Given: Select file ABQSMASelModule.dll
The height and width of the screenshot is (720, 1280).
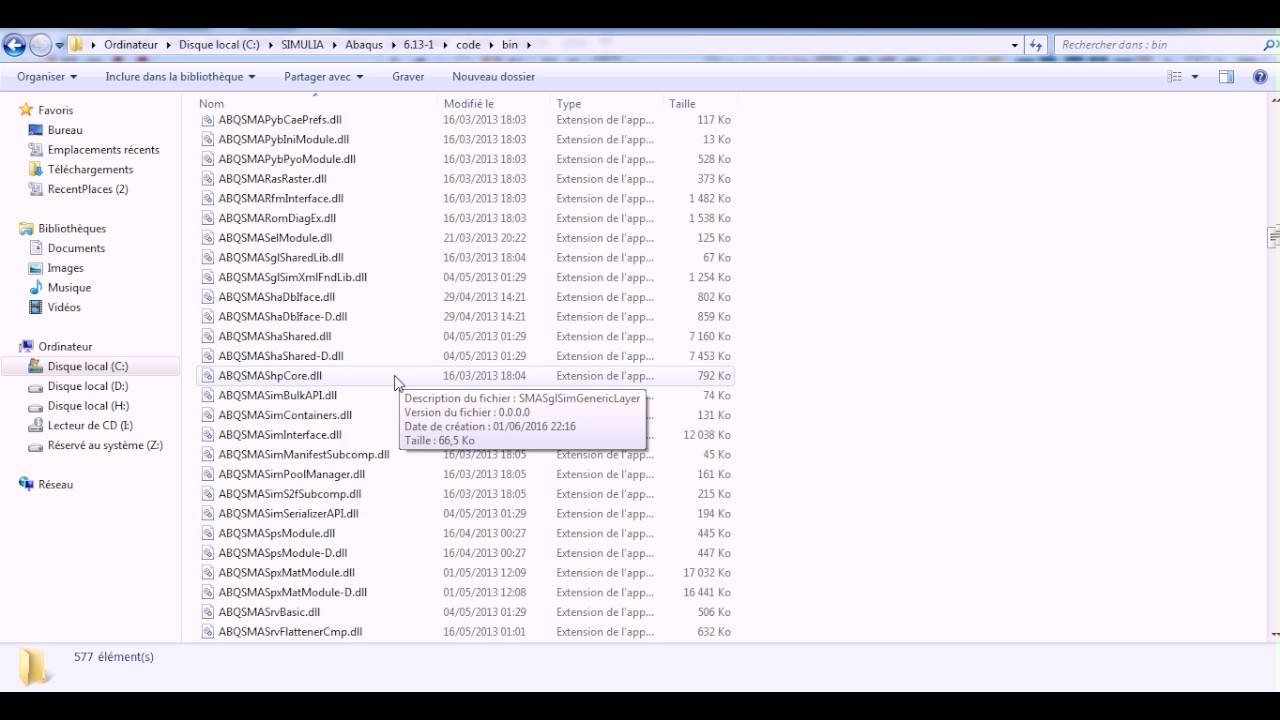Looking at the screenshot, I should pyautogui.click(x=275, y=238).
